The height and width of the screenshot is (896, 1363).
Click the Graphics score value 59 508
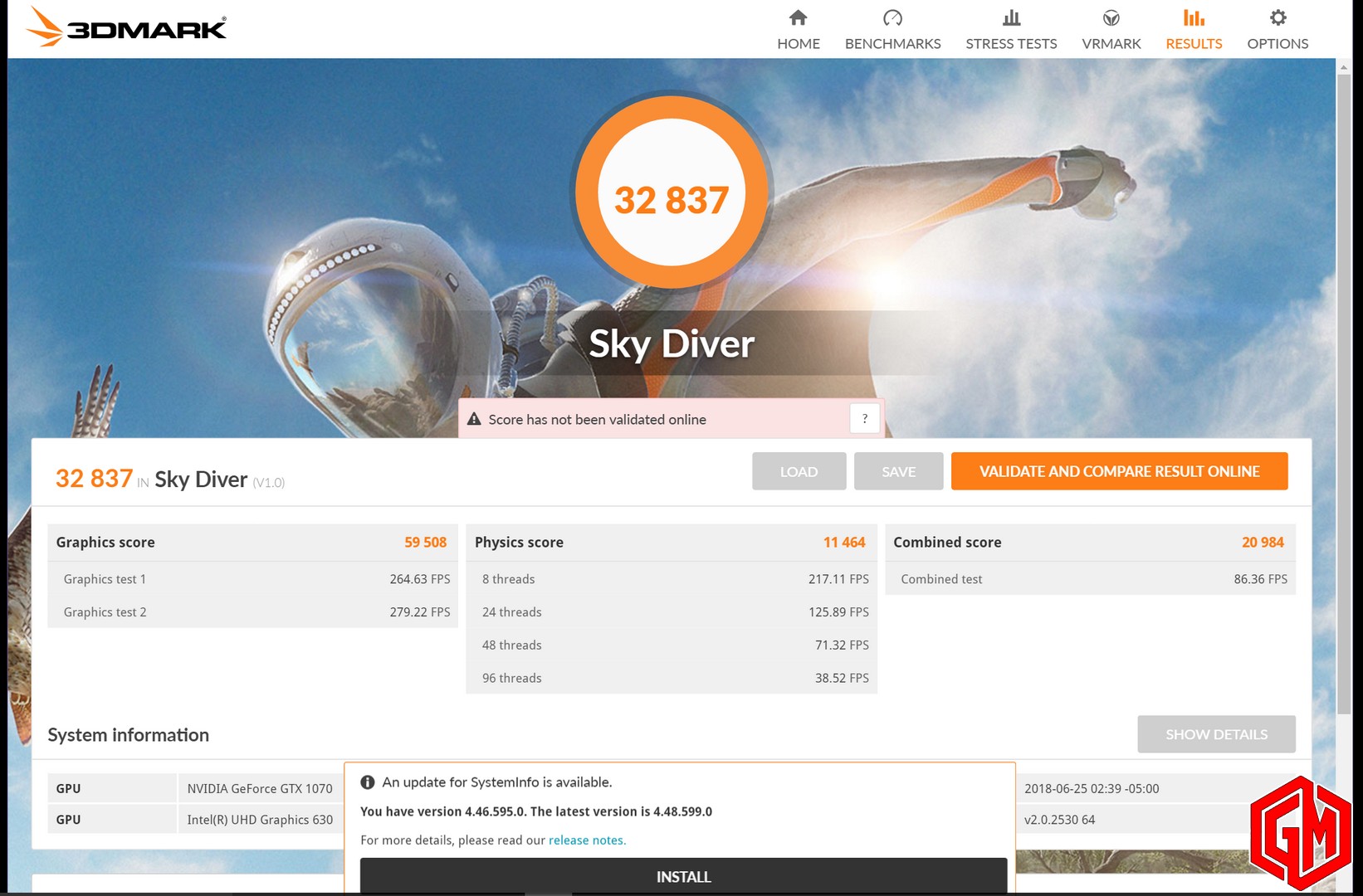point(425,542)
